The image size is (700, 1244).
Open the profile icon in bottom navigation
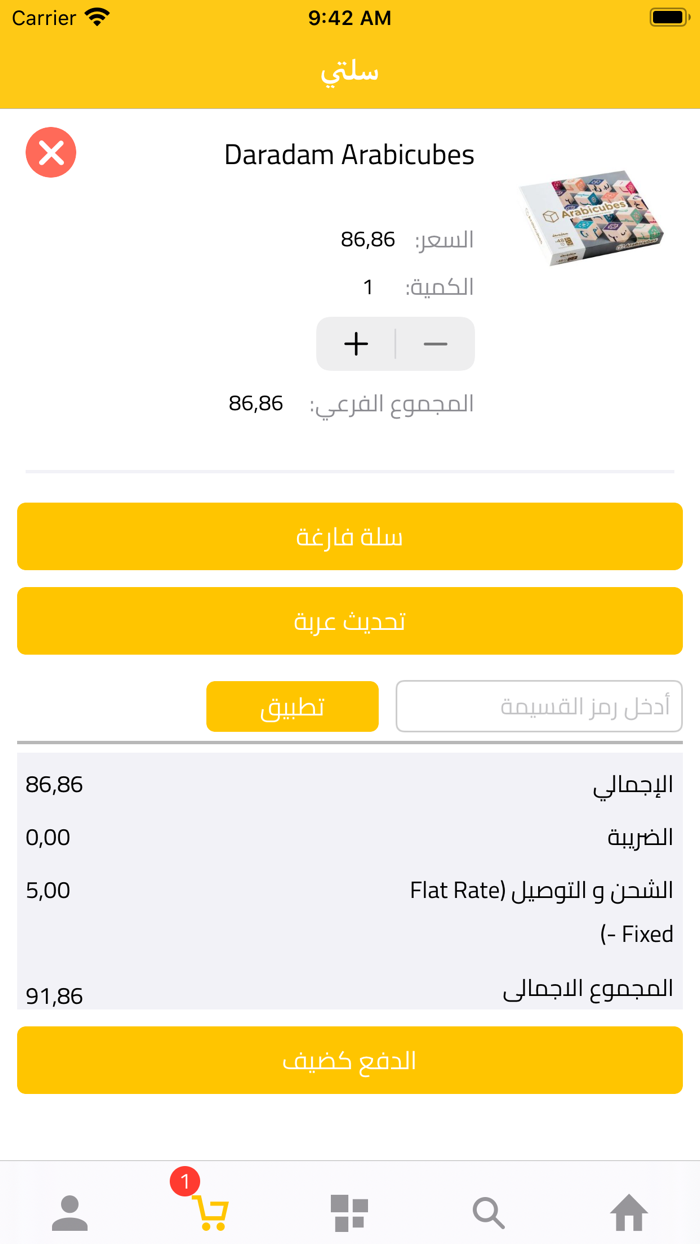pos(70,1213)
